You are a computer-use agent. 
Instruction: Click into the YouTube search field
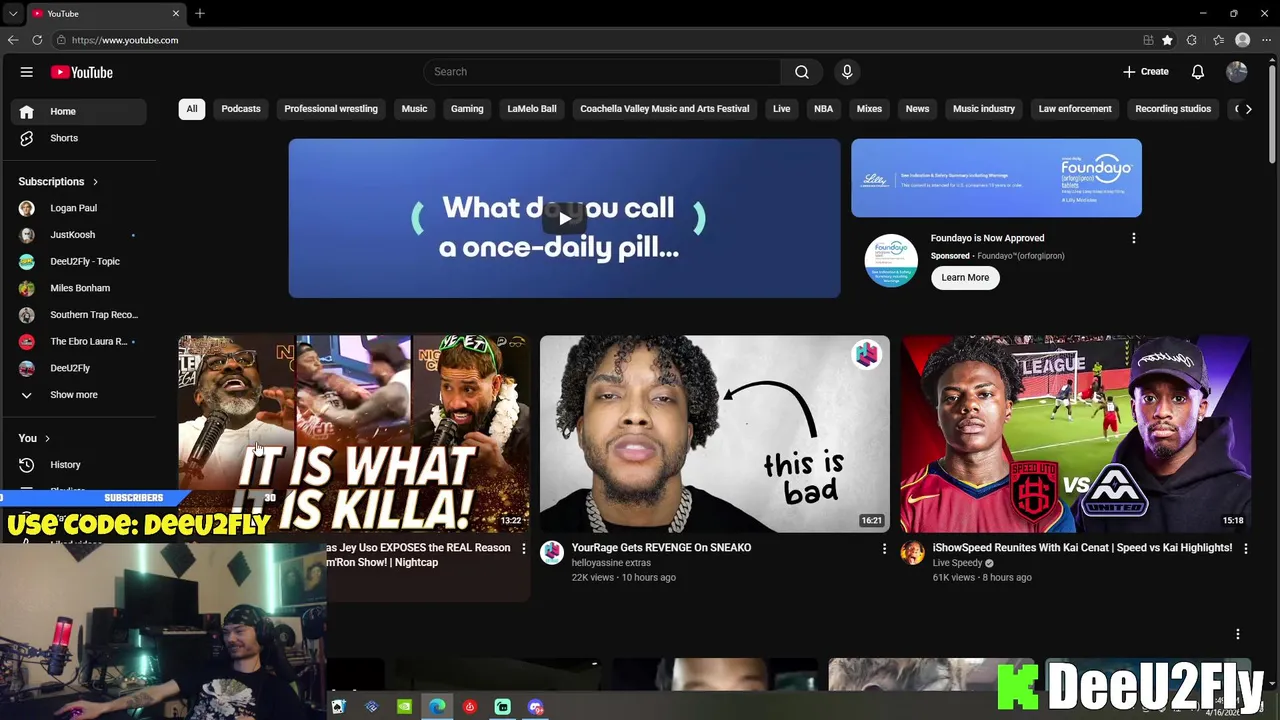(x=602, y=72)
